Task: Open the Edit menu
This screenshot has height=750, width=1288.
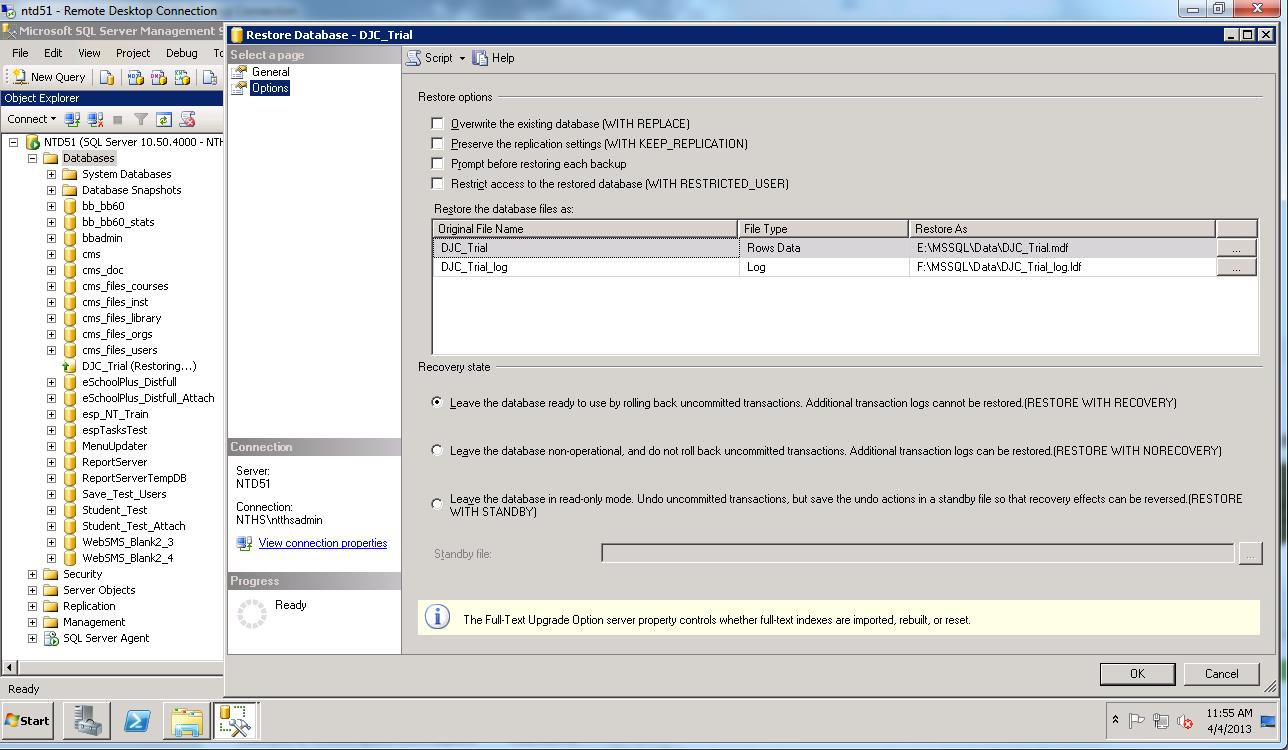Action: (x=53, y=53)
